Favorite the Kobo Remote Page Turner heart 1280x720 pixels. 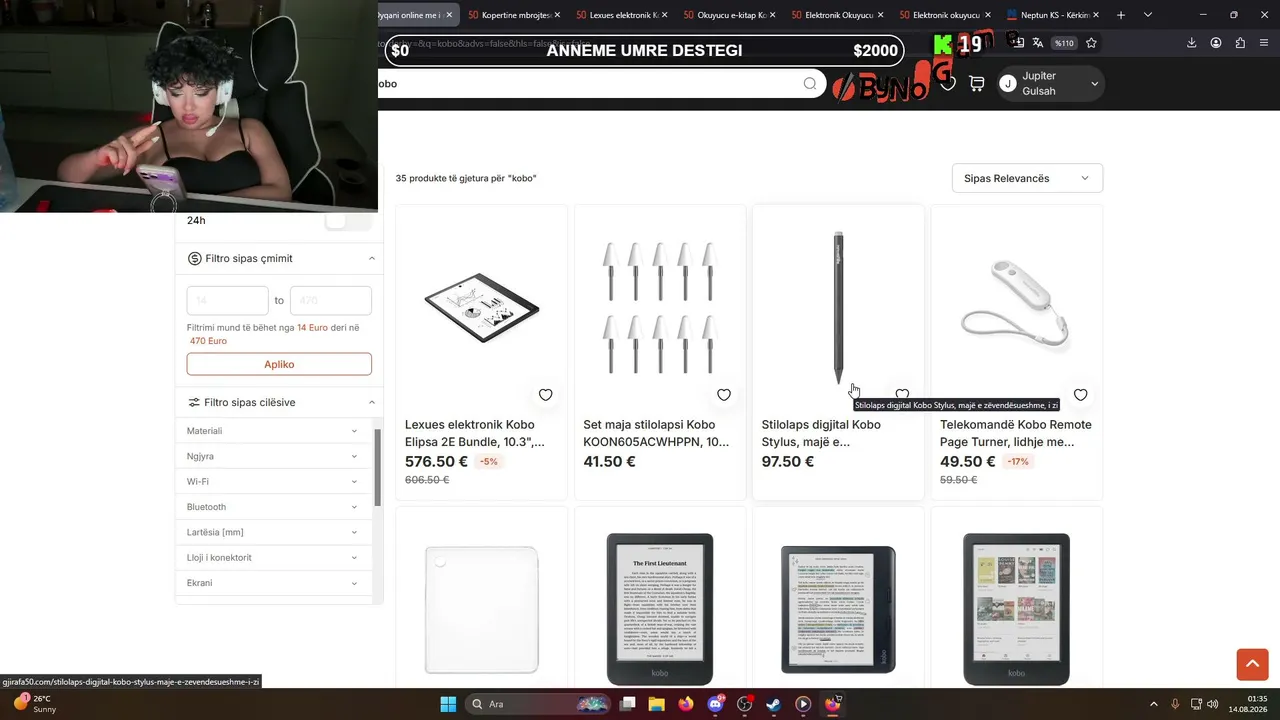pyautogui.click(x=1080, y=395)
